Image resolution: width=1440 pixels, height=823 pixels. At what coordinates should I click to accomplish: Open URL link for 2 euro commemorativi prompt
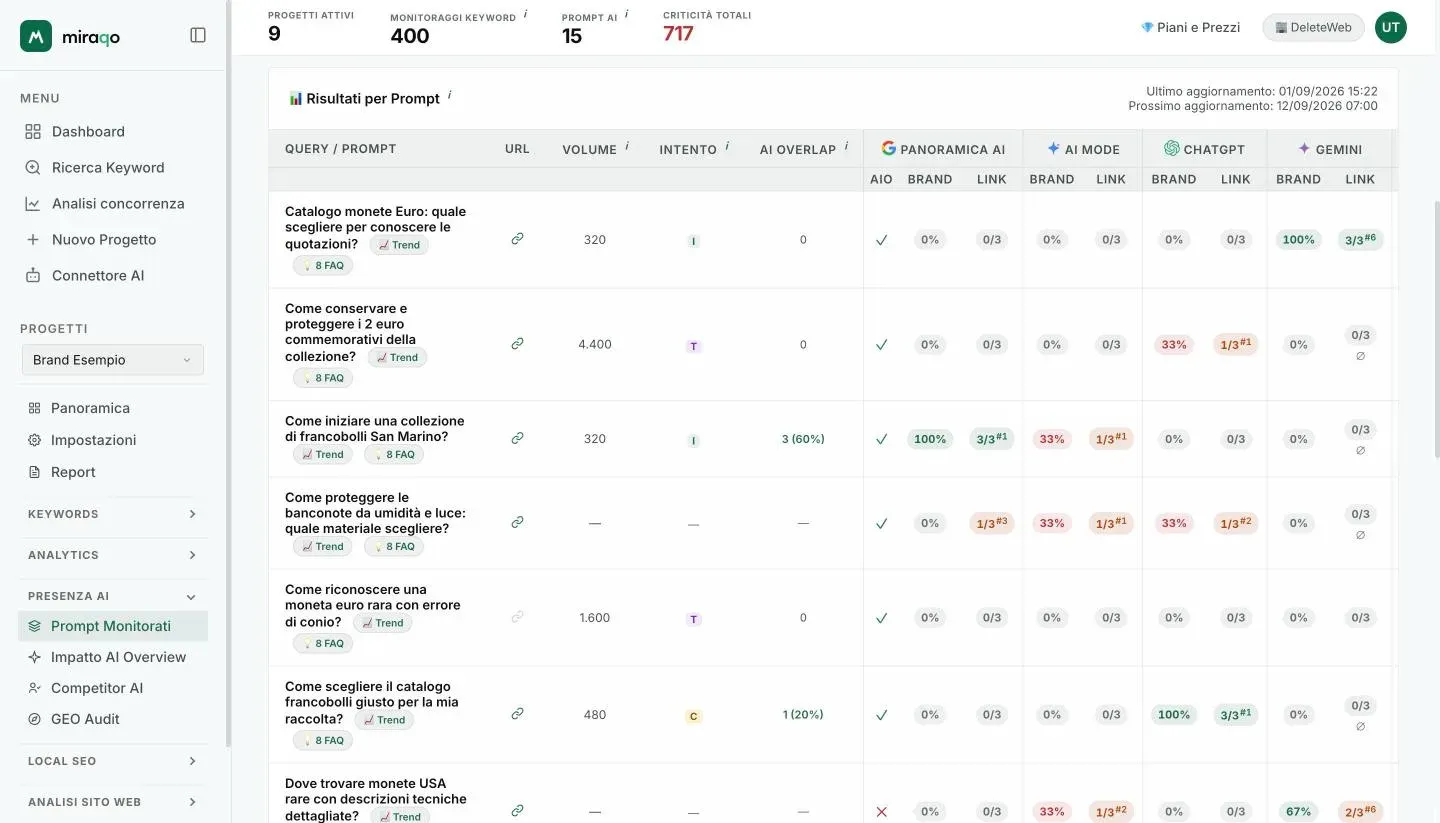(x=517, y=344)
